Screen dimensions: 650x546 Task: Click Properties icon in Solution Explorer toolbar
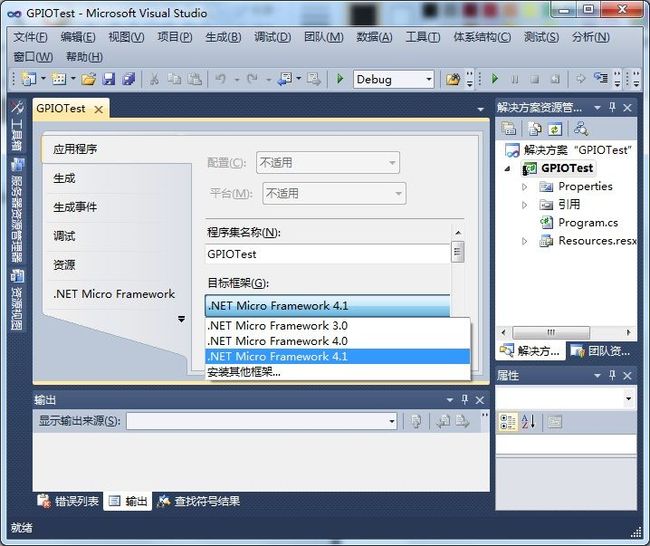coord(509,129)
